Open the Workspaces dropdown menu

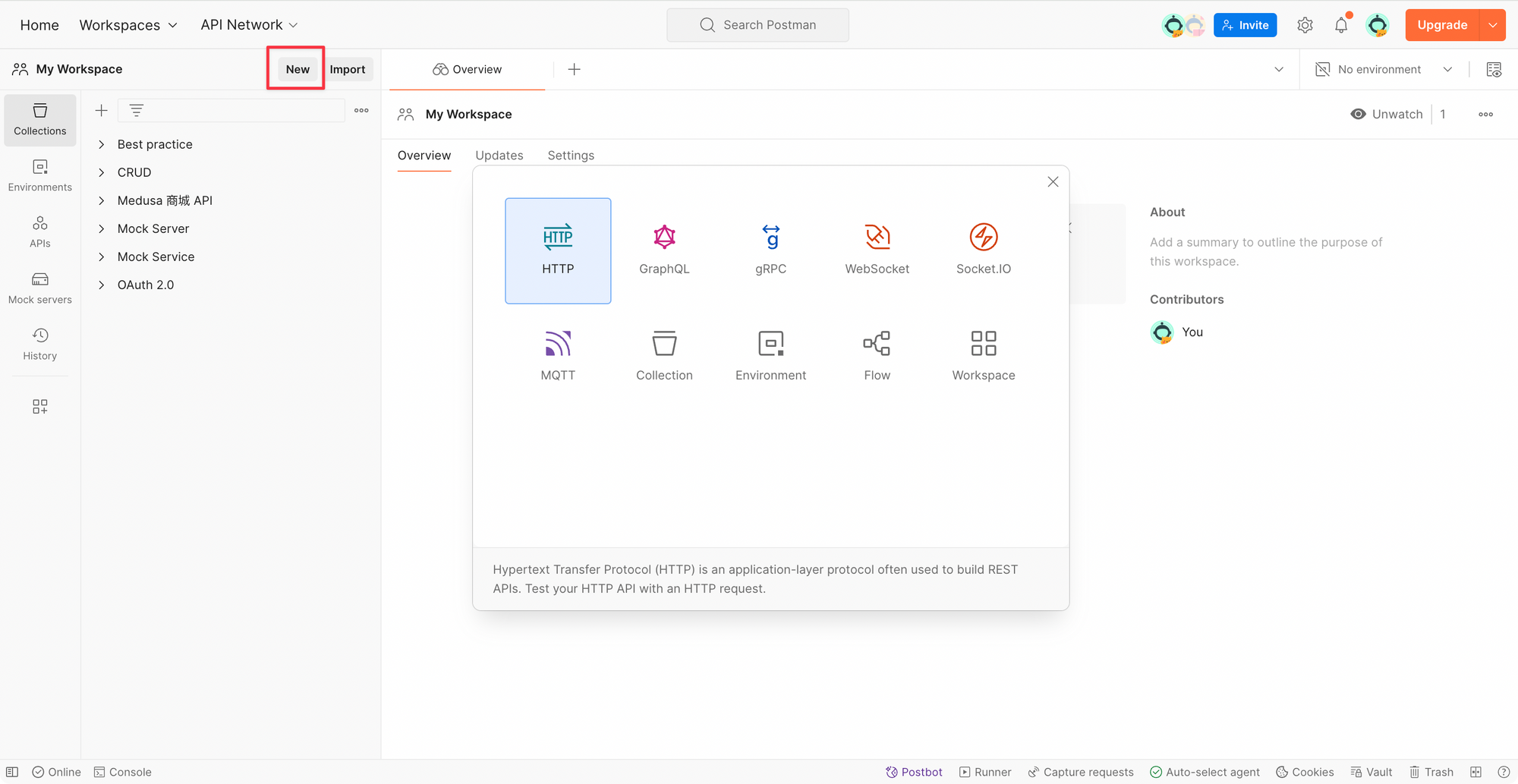(128, 25)
